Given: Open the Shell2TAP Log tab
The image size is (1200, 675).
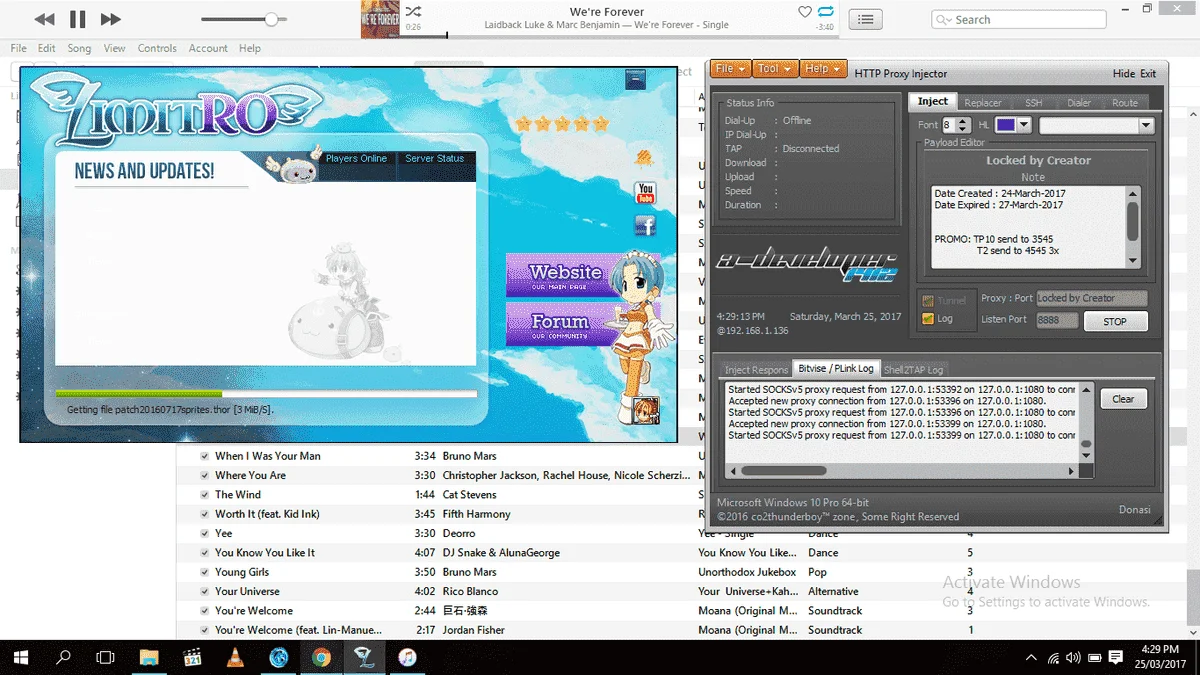Looking at the screenshot, I should (x=914, y=369).
